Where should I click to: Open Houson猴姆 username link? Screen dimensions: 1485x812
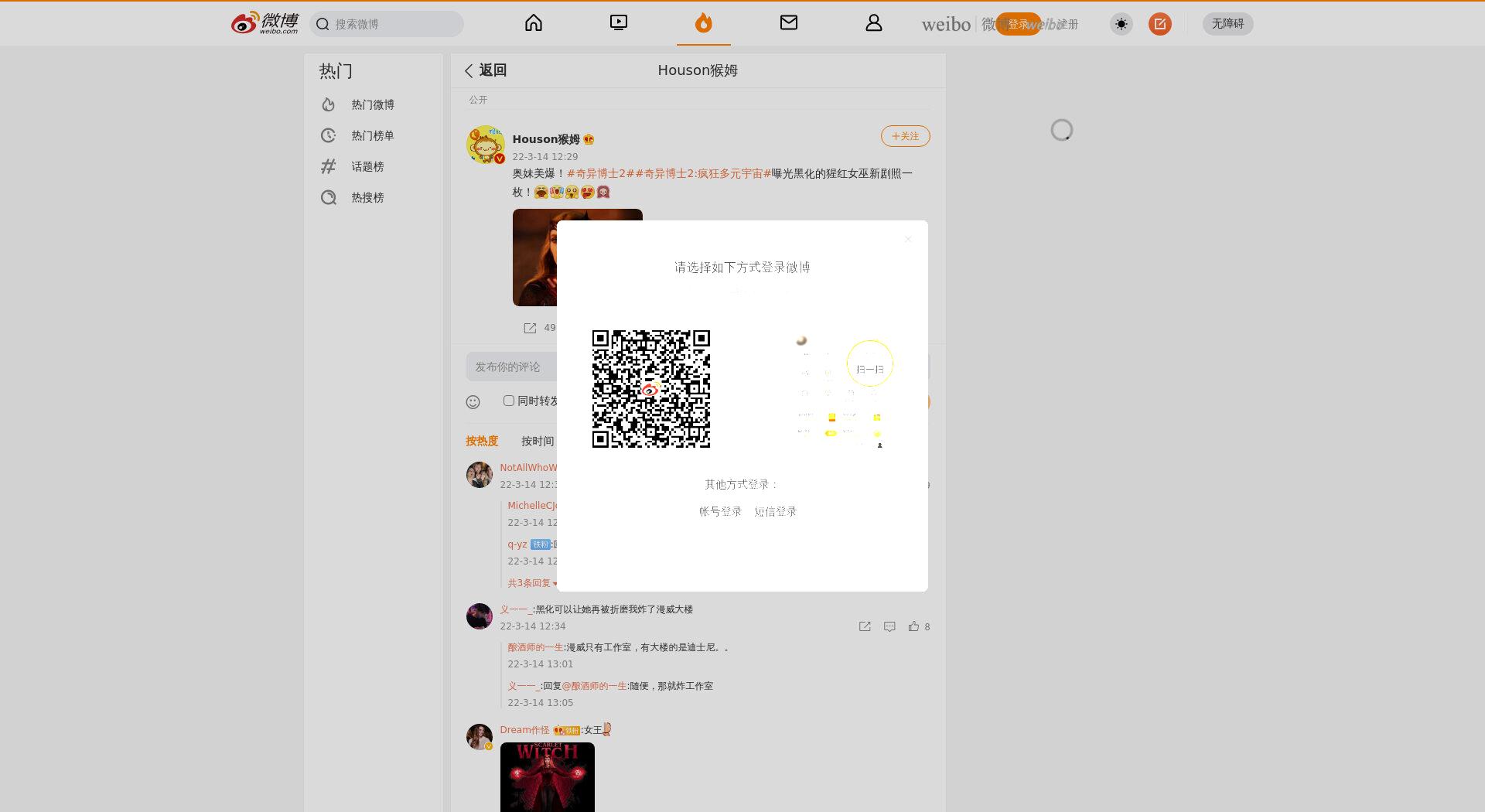point(546,139)
